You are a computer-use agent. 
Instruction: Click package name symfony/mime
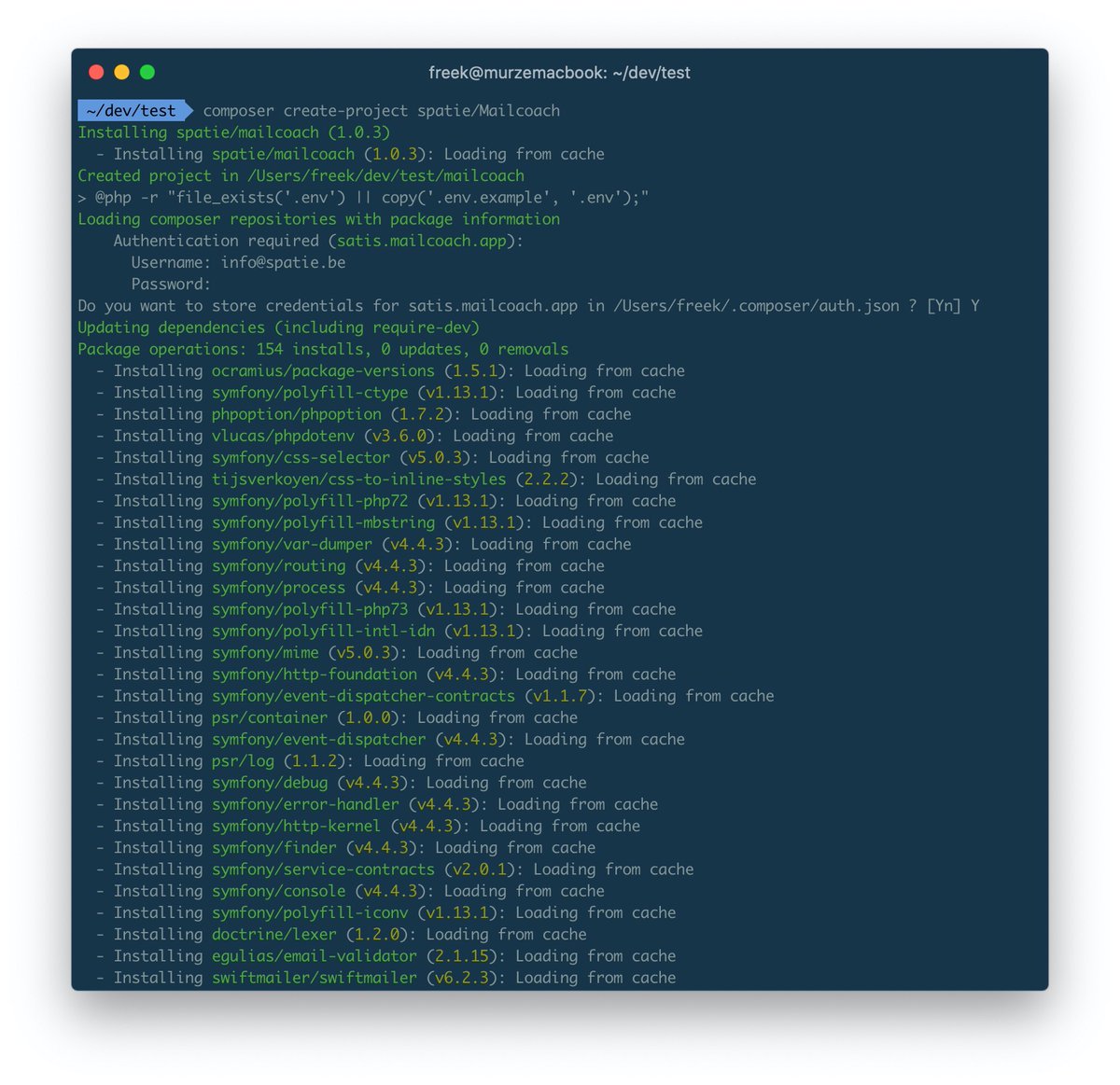point(265,652)
